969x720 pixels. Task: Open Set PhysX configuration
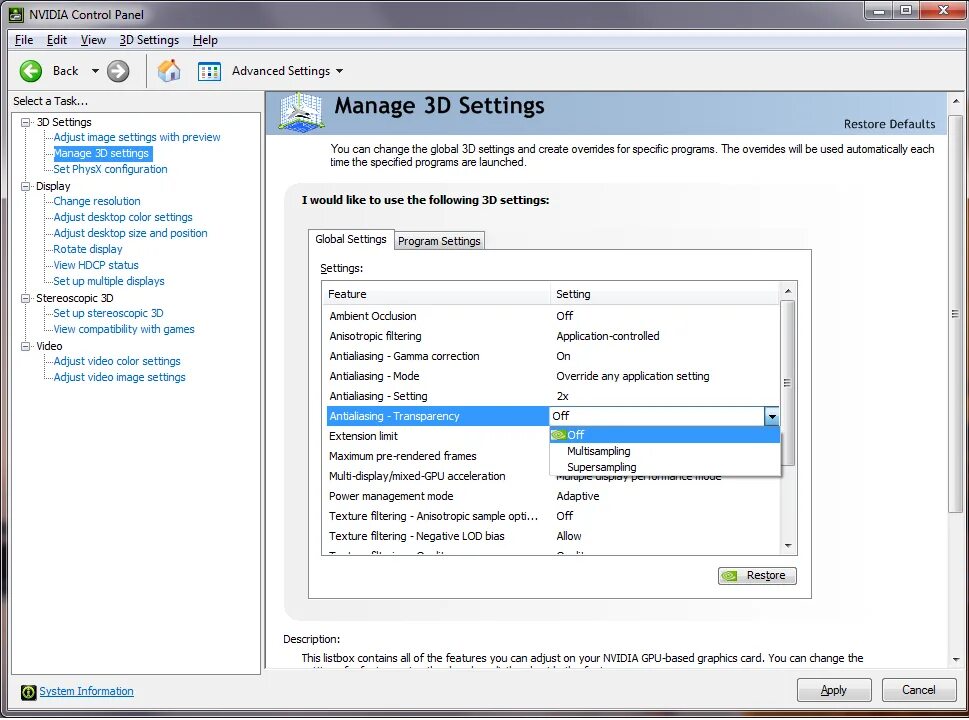point(110,169)
